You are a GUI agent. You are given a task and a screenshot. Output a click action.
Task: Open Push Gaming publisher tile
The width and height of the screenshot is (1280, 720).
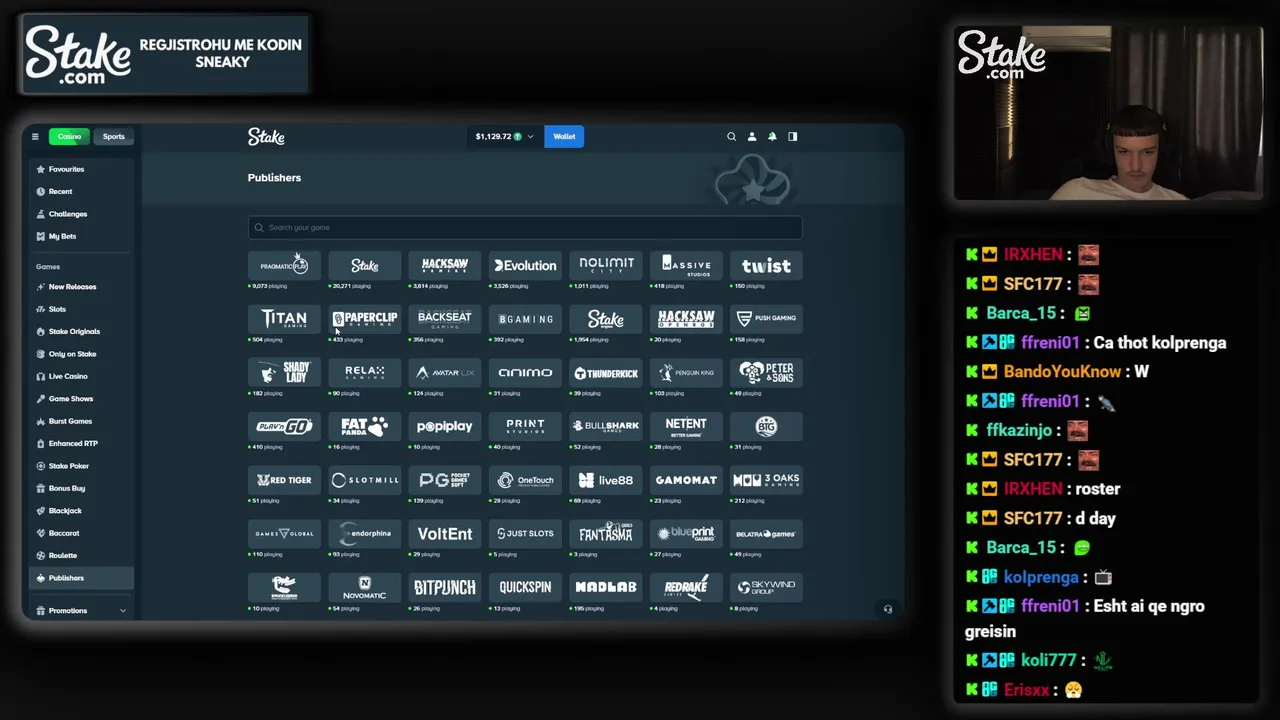pyautogui.click(x=766, y=319)
